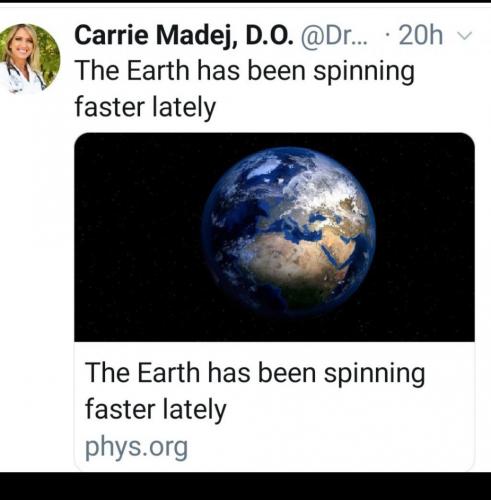
Task: Select 'spinning' in the card title
Action: tap(375, 374)
